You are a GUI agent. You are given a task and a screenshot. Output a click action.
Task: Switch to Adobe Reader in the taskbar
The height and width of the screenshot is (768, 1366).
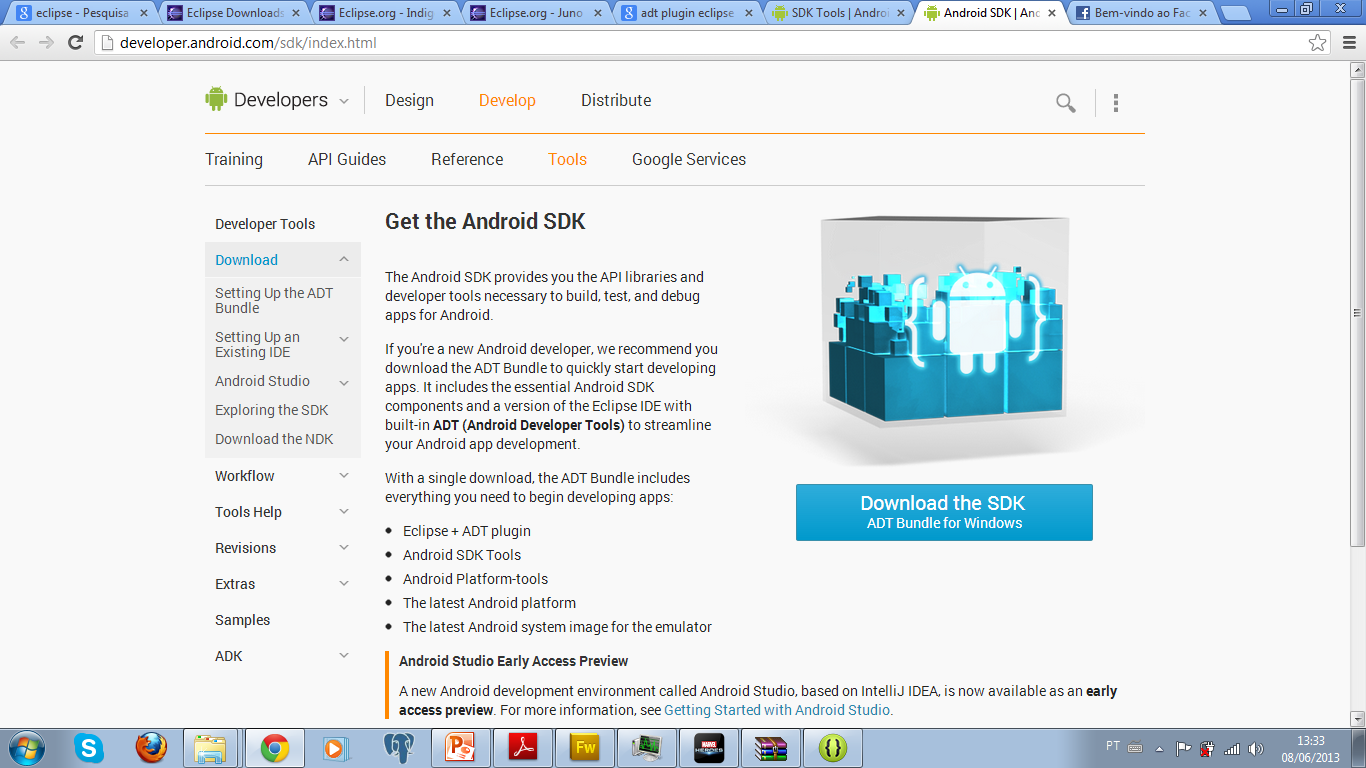[x=523, y=748]
